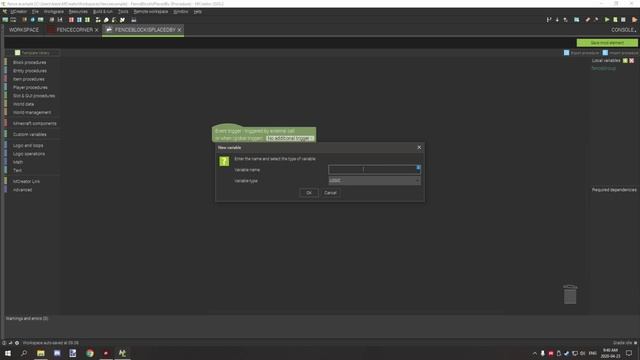Viewport: 640px width, 360px height.
Task: Open World data category
Action: coord(23,104)
